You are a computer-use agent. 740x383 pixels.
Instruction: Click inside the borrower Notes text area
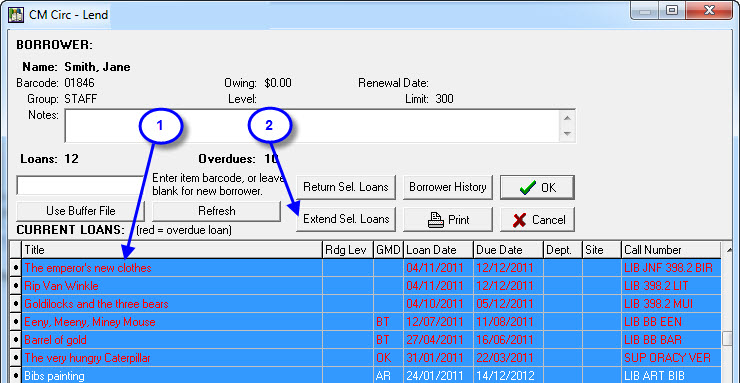(312, 126)
